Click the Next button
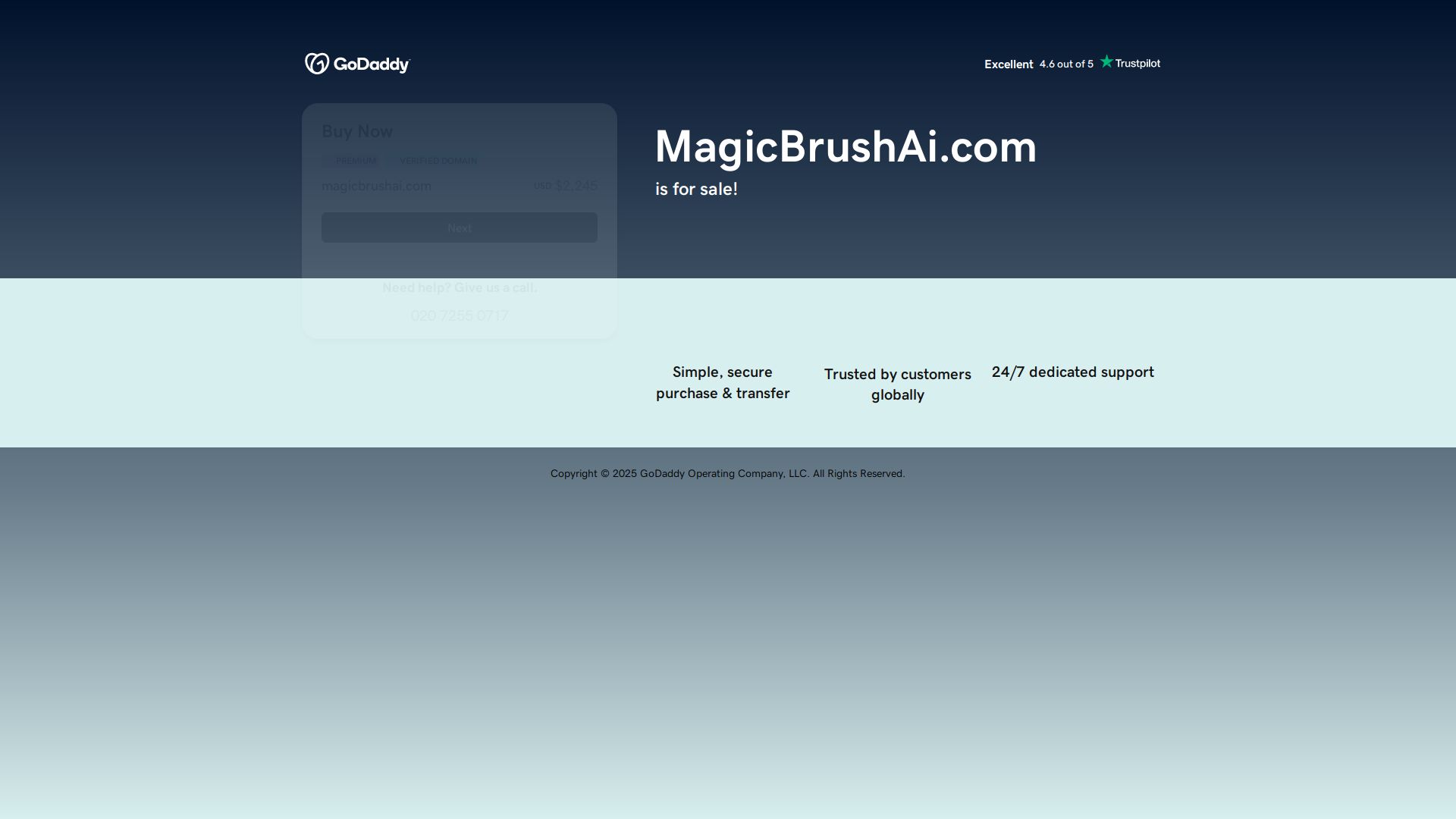1456x819 pixels. 459,227
